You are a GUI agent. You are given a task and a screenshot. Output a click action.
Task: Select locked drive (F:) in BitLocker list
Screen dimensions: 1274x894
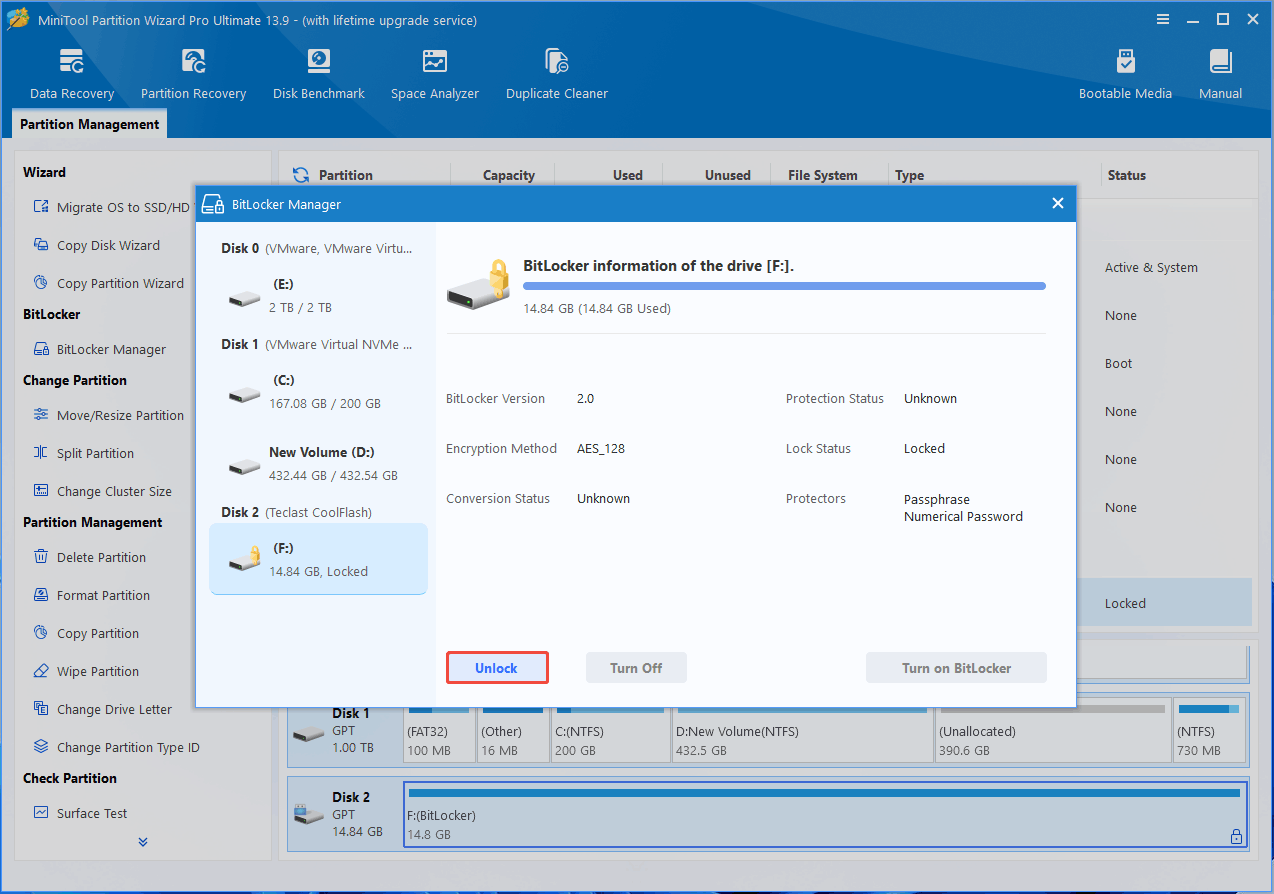(x=318, y=559)
